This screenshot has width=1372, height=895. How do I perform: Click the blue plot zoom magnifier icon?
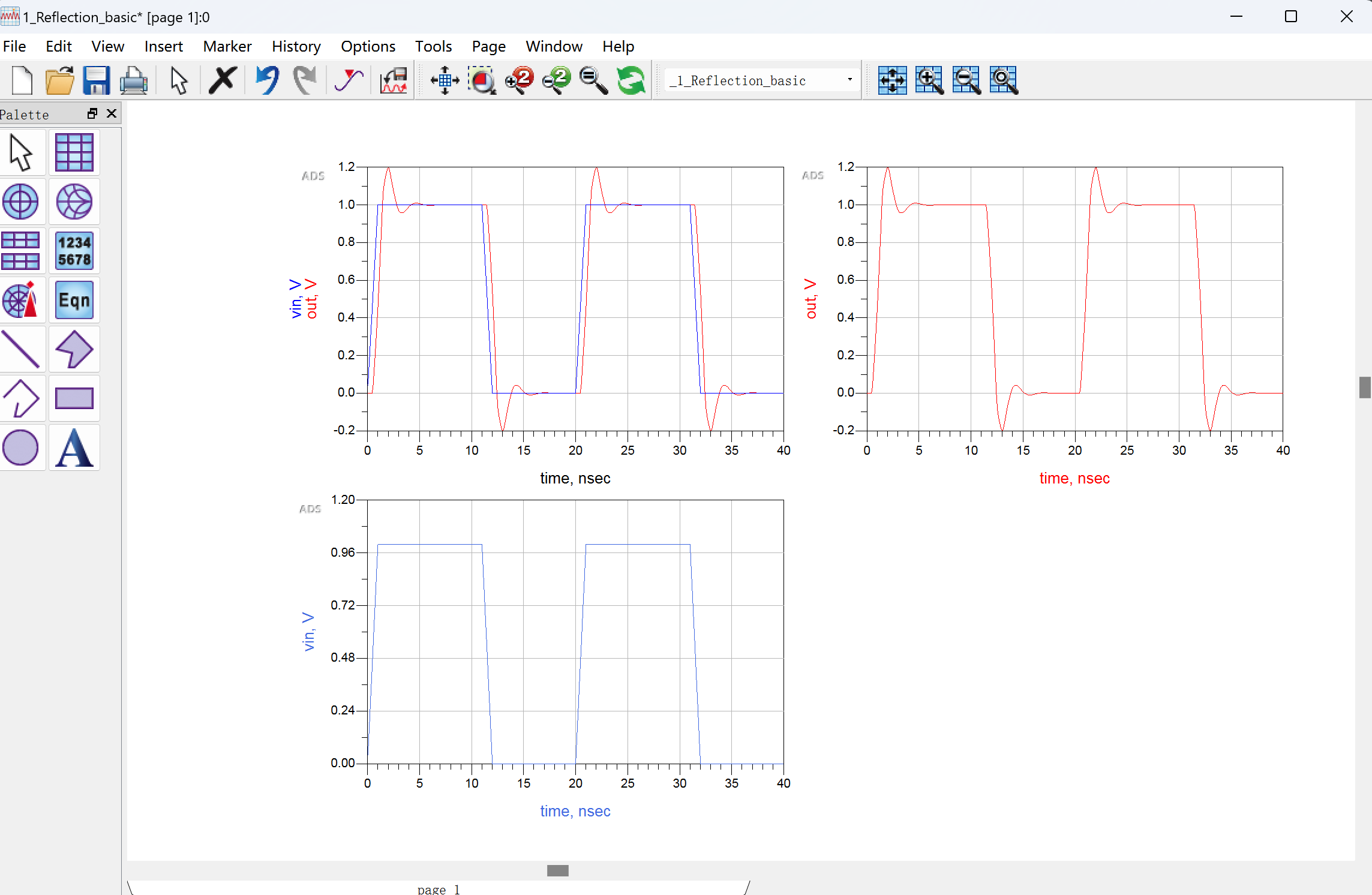(1004, 80)
